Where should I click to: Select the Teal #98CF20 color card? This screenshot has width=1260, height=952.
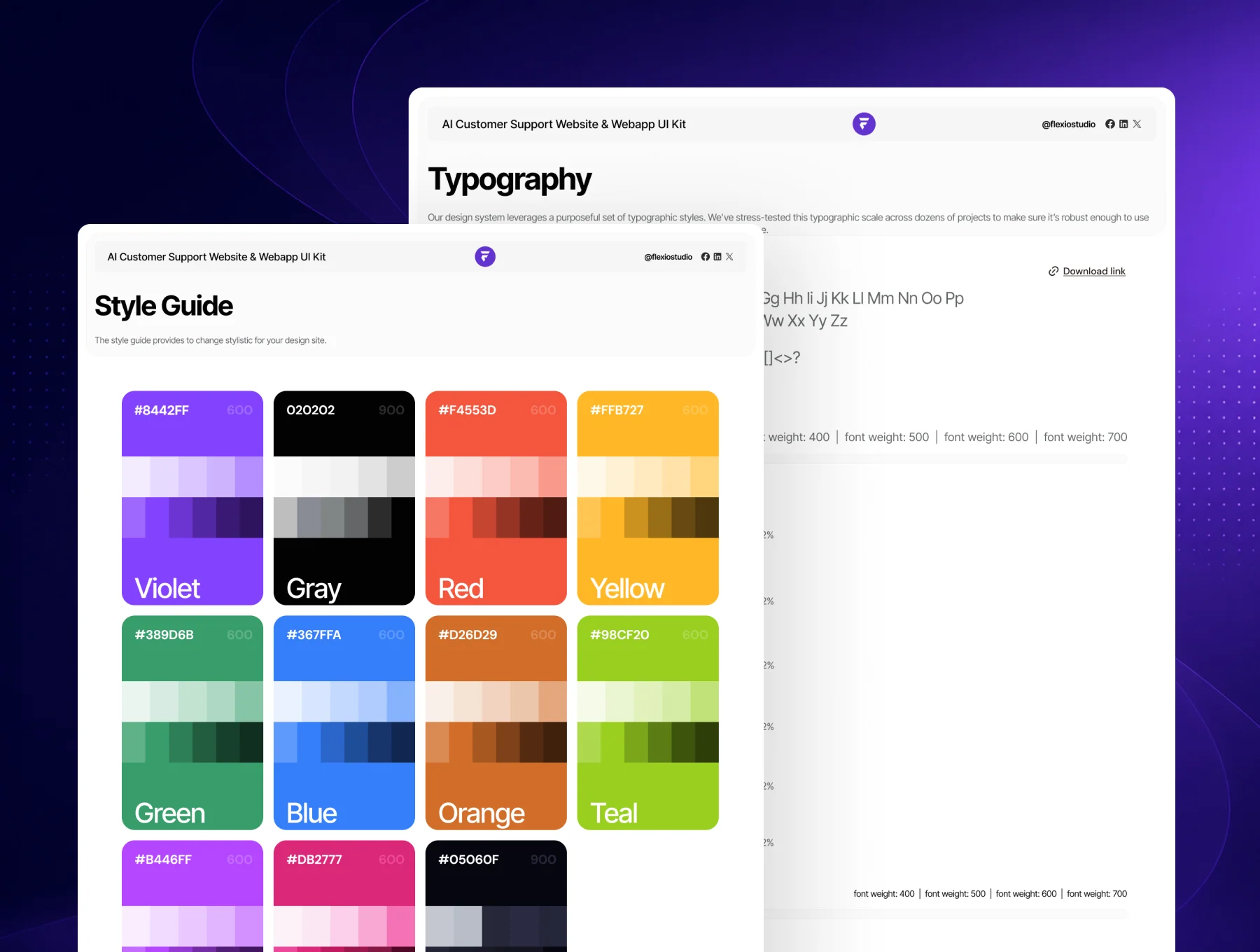point(648,722)
